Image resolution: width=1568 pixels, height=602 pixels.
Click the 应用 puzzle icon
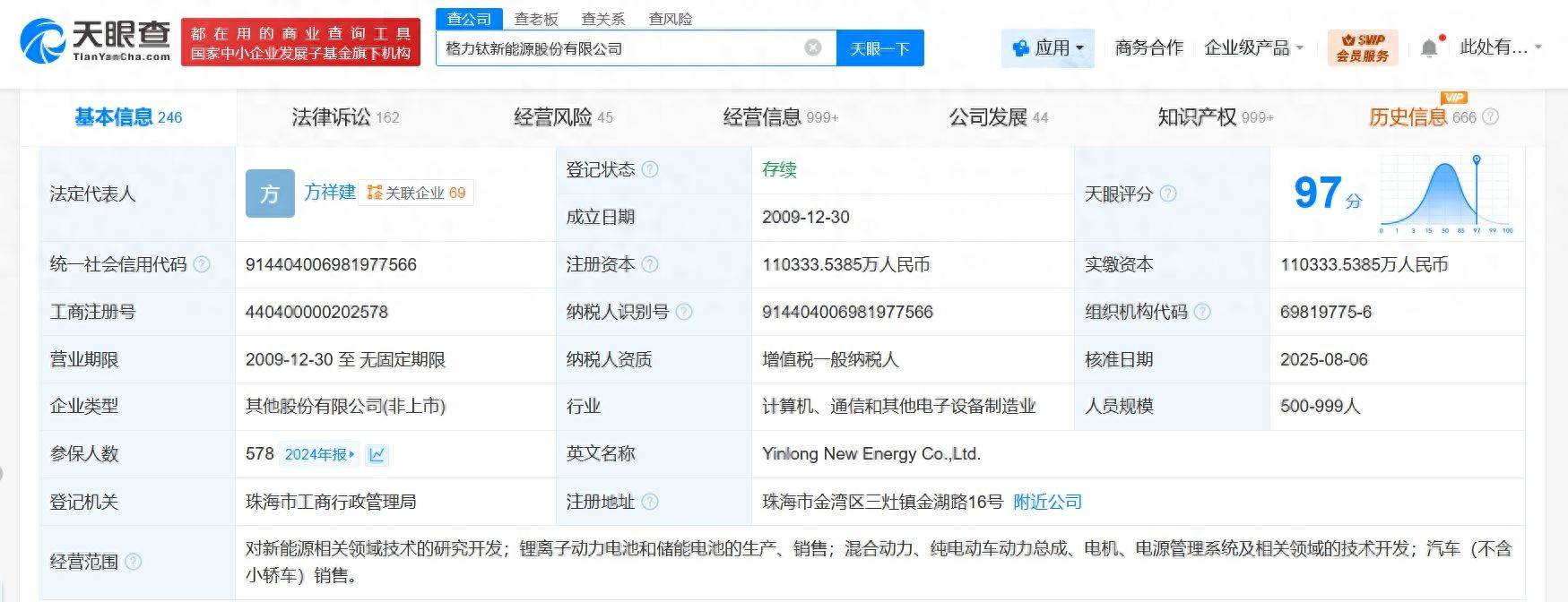[x=1020, y=48]
